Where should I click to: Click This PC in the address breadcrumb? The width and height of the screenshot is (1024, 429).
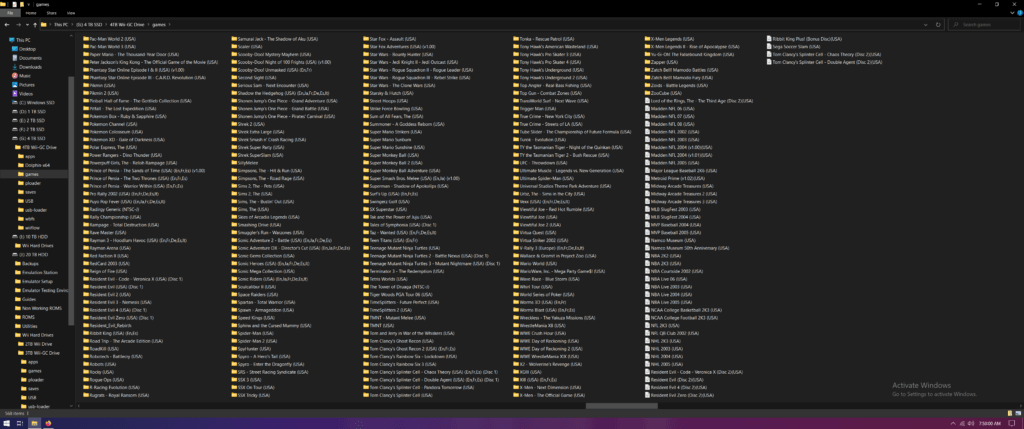tap(61, 25)
